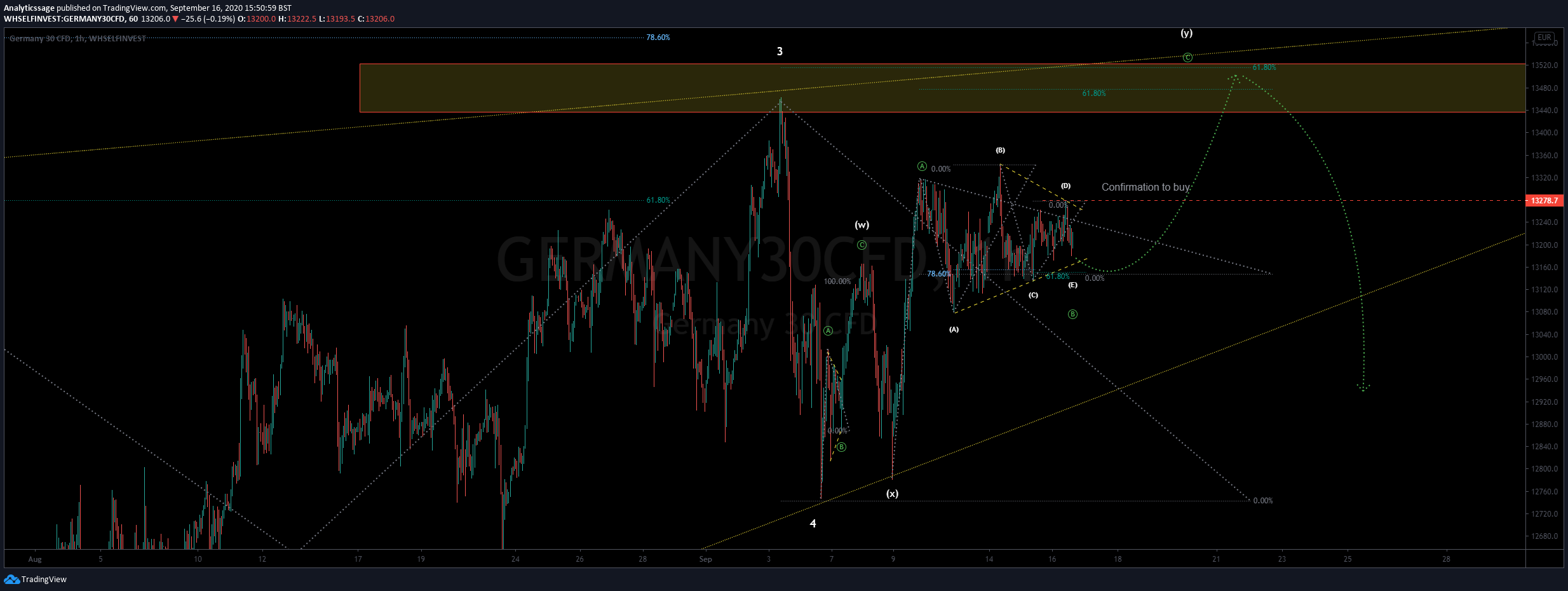Click the 13520.0 price axis label
The height and width of the screenshot is (591, 1568).
(x=1544, y=65)
